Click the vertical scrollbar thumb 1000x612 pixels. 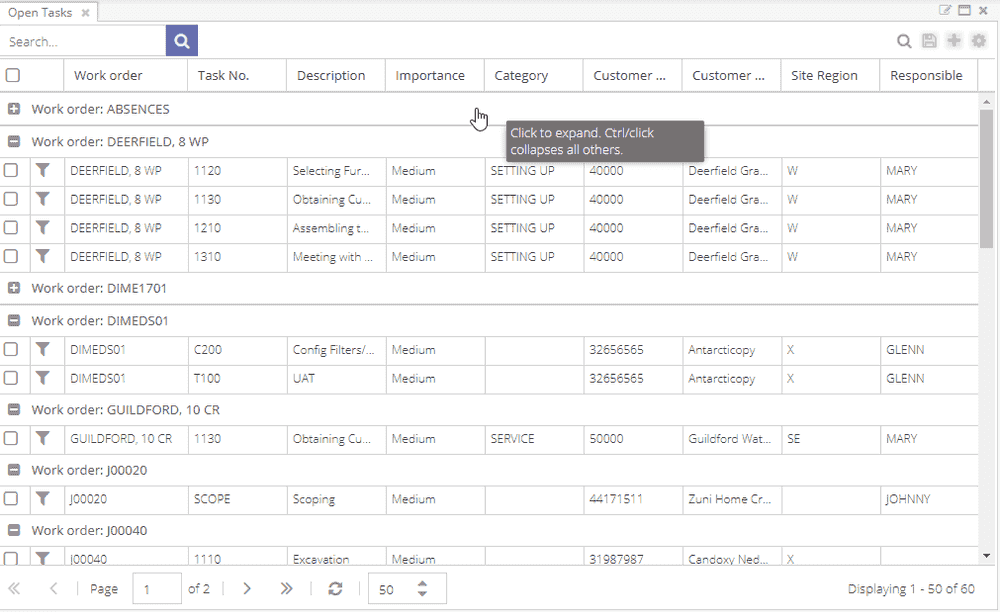[986, 178]
